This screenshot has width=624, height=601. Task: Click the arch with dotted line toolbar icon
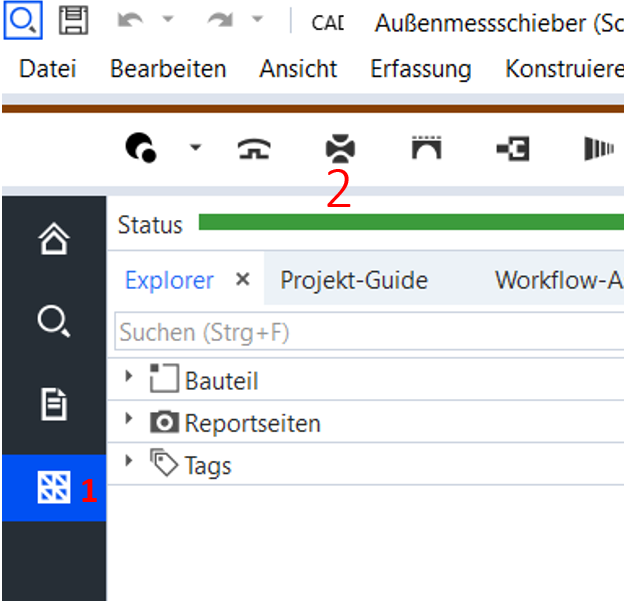tap(427, 148)
